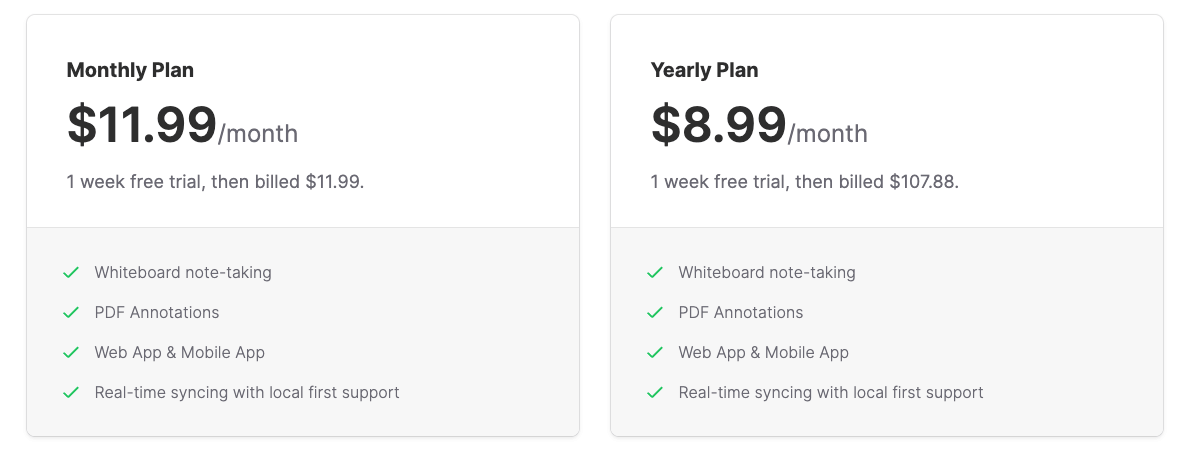Click Monthly plan's Whiteboard note-taking text
1185x452 pixels.
183,272
